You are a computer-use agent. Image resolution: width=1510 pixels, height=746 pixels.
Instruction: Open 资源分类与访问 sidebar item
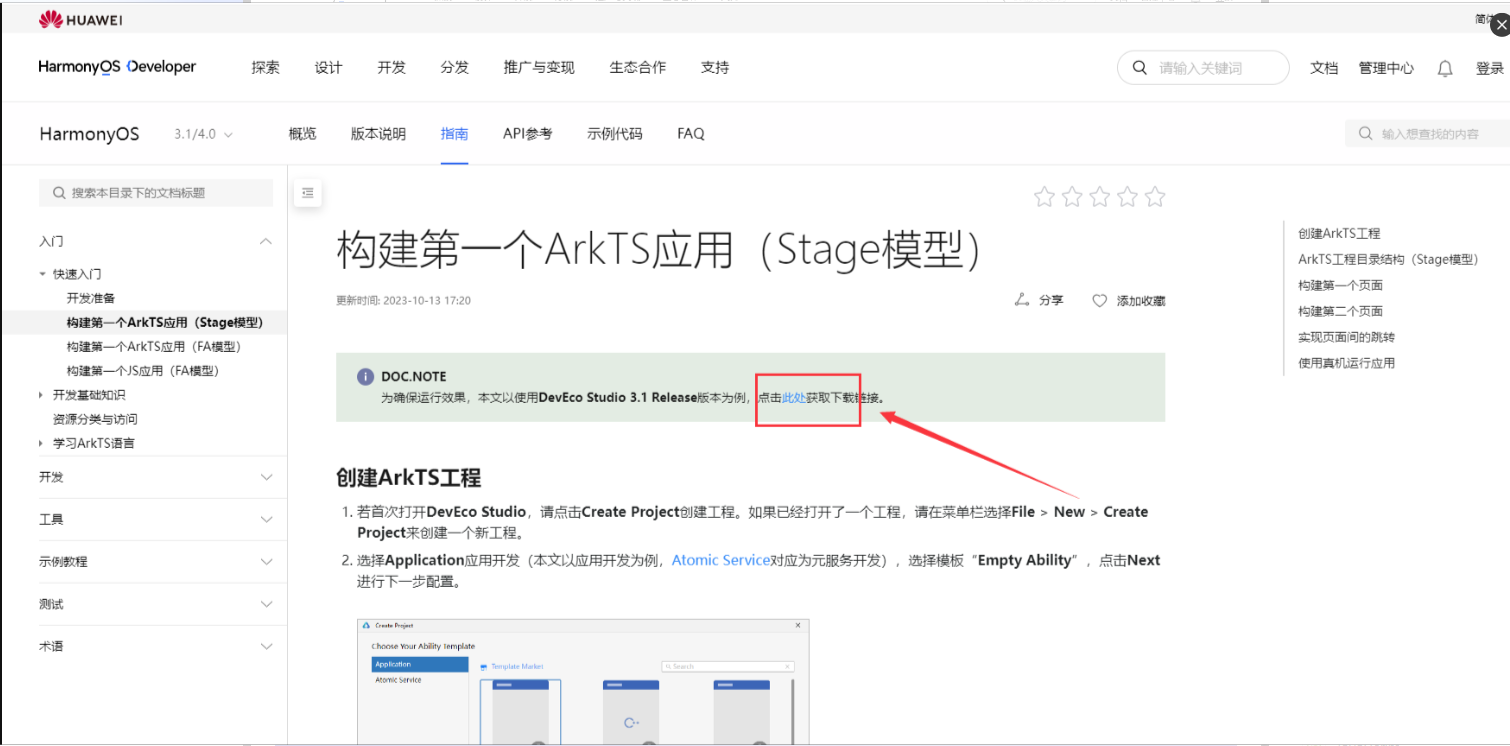point(95,419)
